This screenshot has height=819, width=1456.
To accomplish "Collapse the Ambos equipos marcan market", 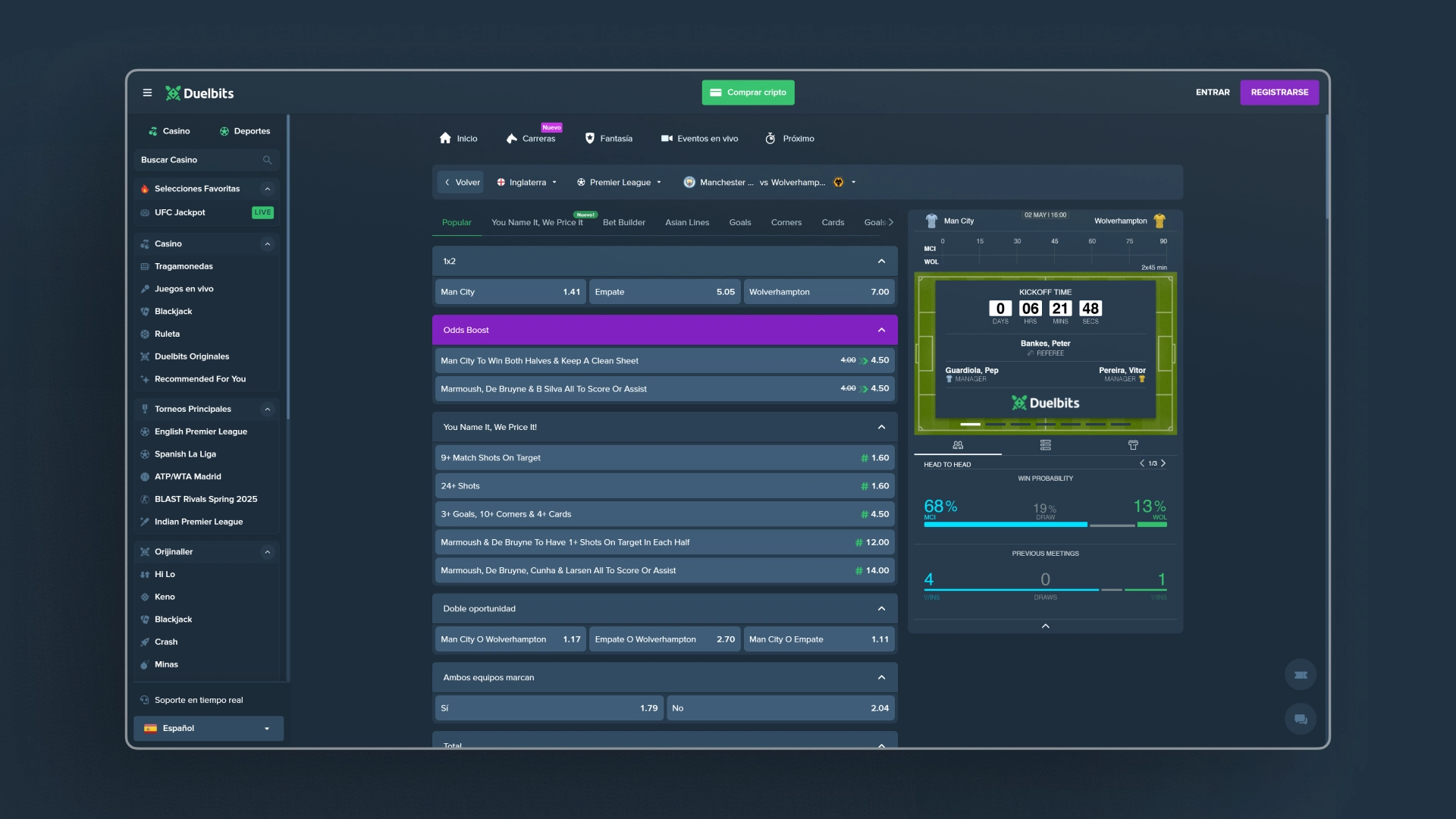I will point(881,677).
